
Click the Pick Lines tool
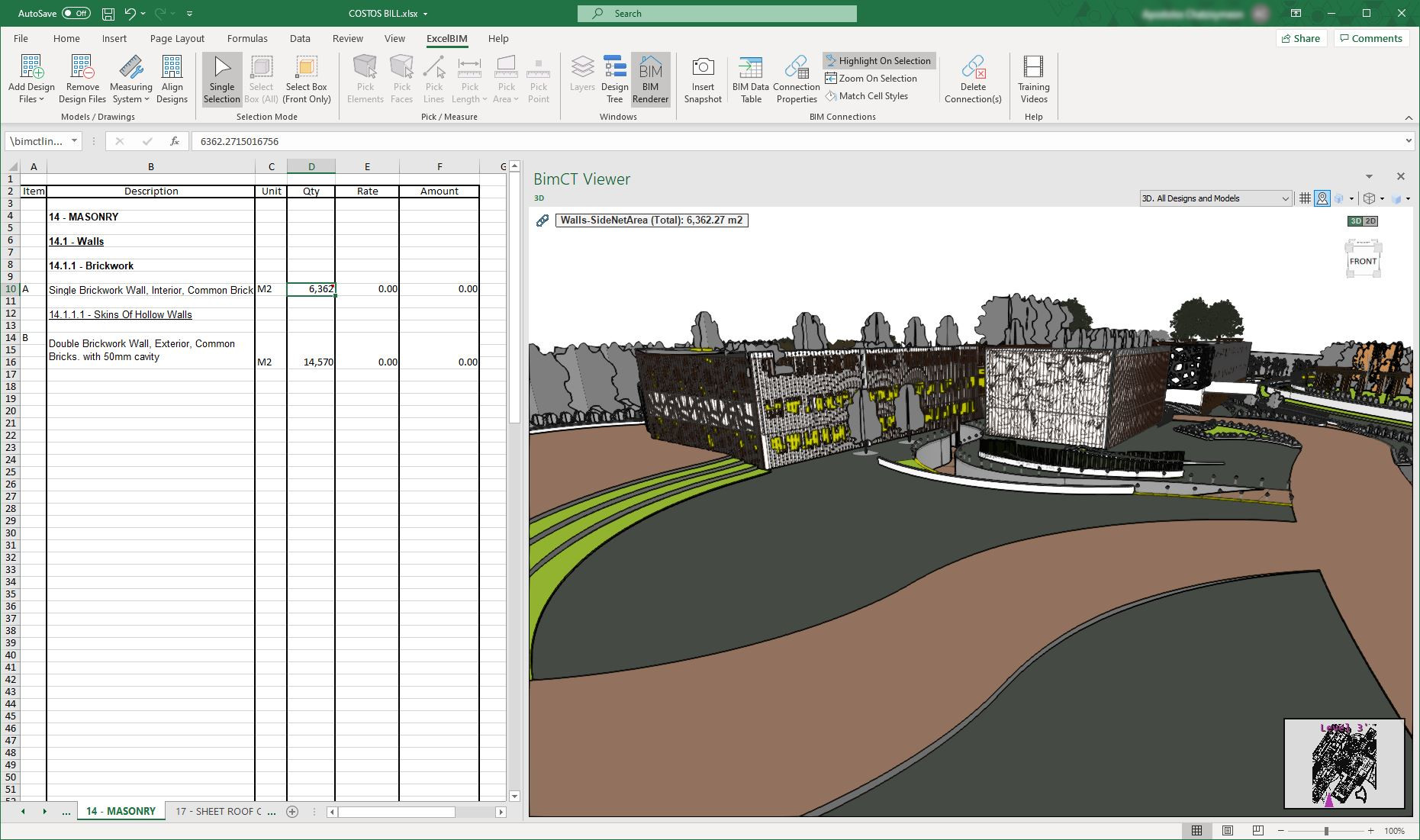[x=433, y=79]
